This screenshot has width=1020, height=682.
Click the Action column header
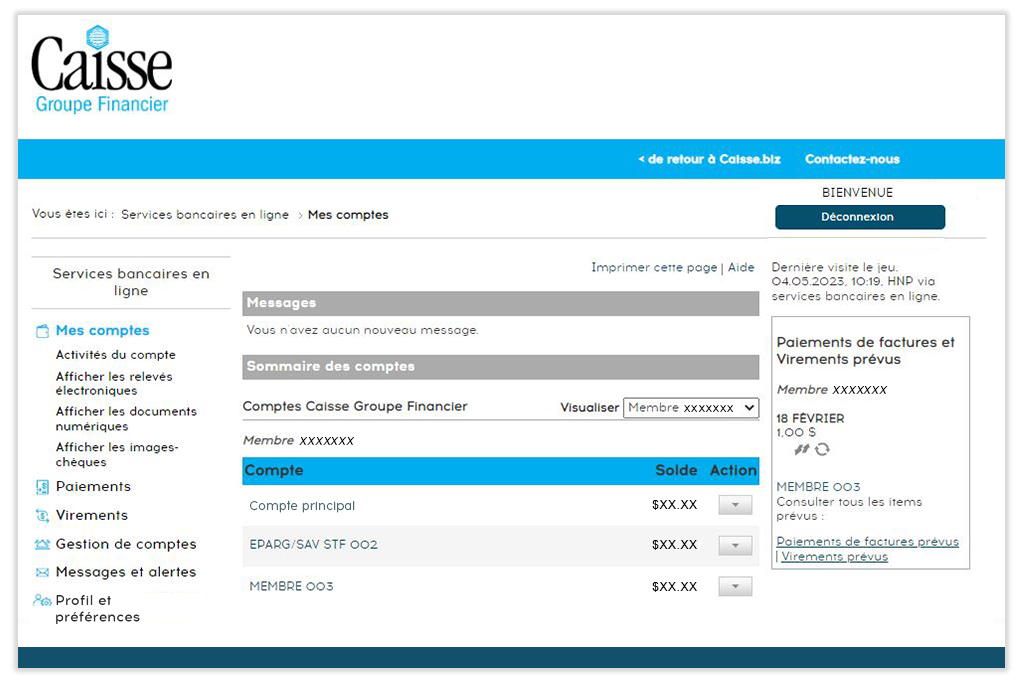coord(733,471)
